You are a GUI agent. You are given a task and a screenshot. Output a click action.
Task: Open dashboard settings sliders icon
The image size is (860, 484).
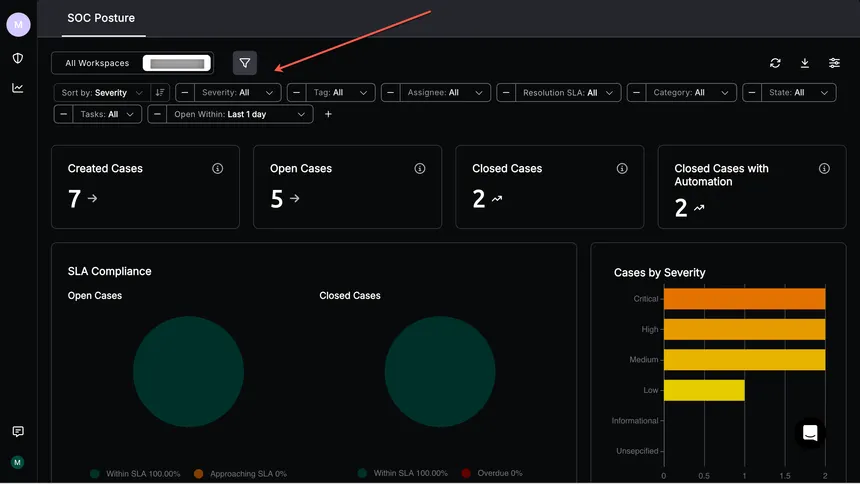point(834,63)
